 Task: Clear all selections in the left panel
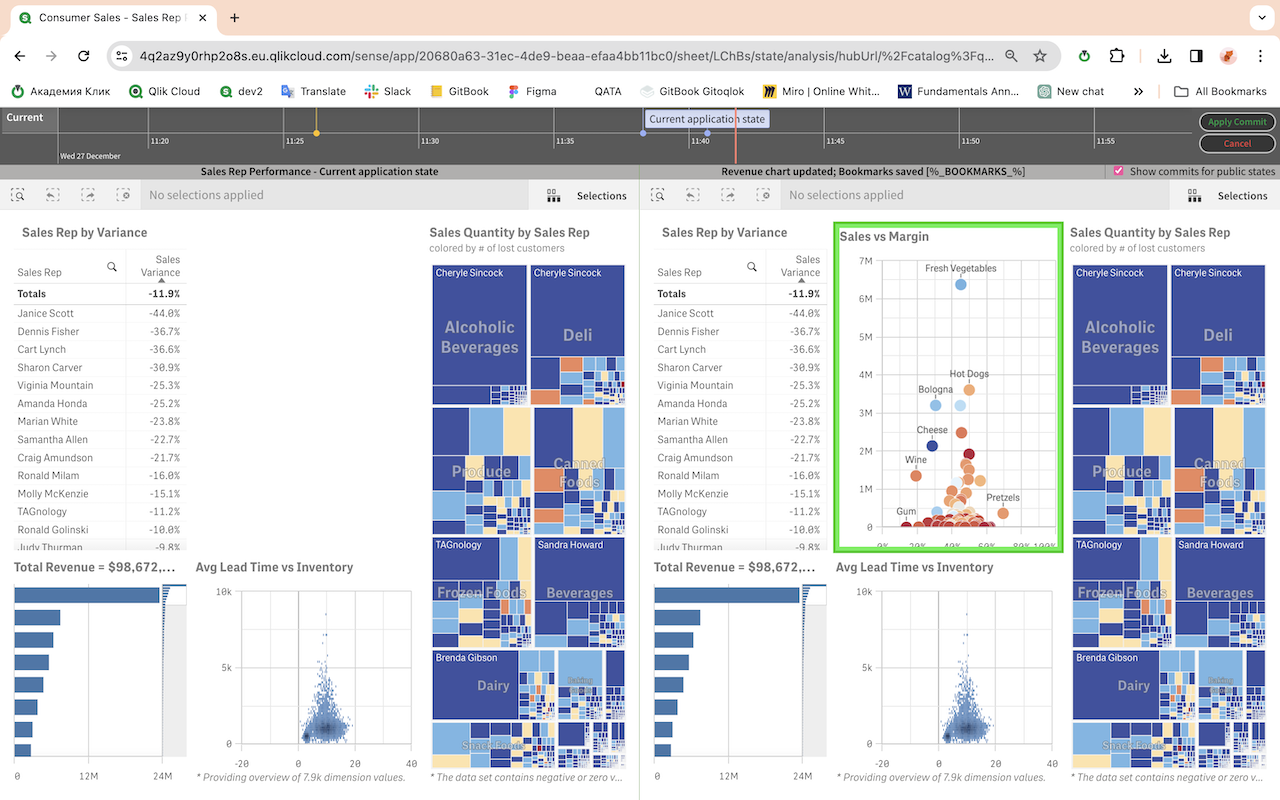124,194
